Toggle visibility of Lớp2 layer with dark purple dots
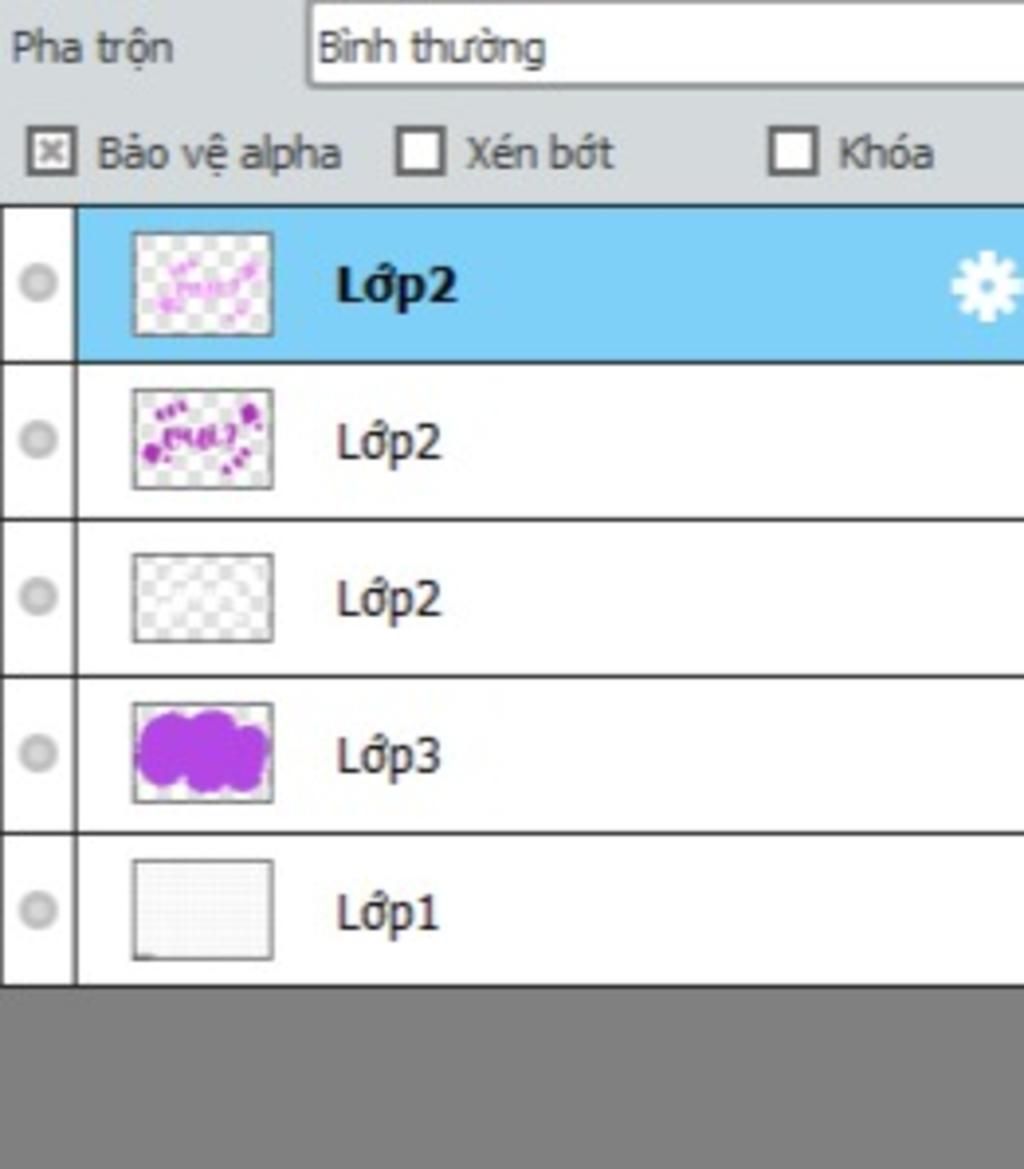This screenshot has height=1169, width=1024. pos(39,439)
